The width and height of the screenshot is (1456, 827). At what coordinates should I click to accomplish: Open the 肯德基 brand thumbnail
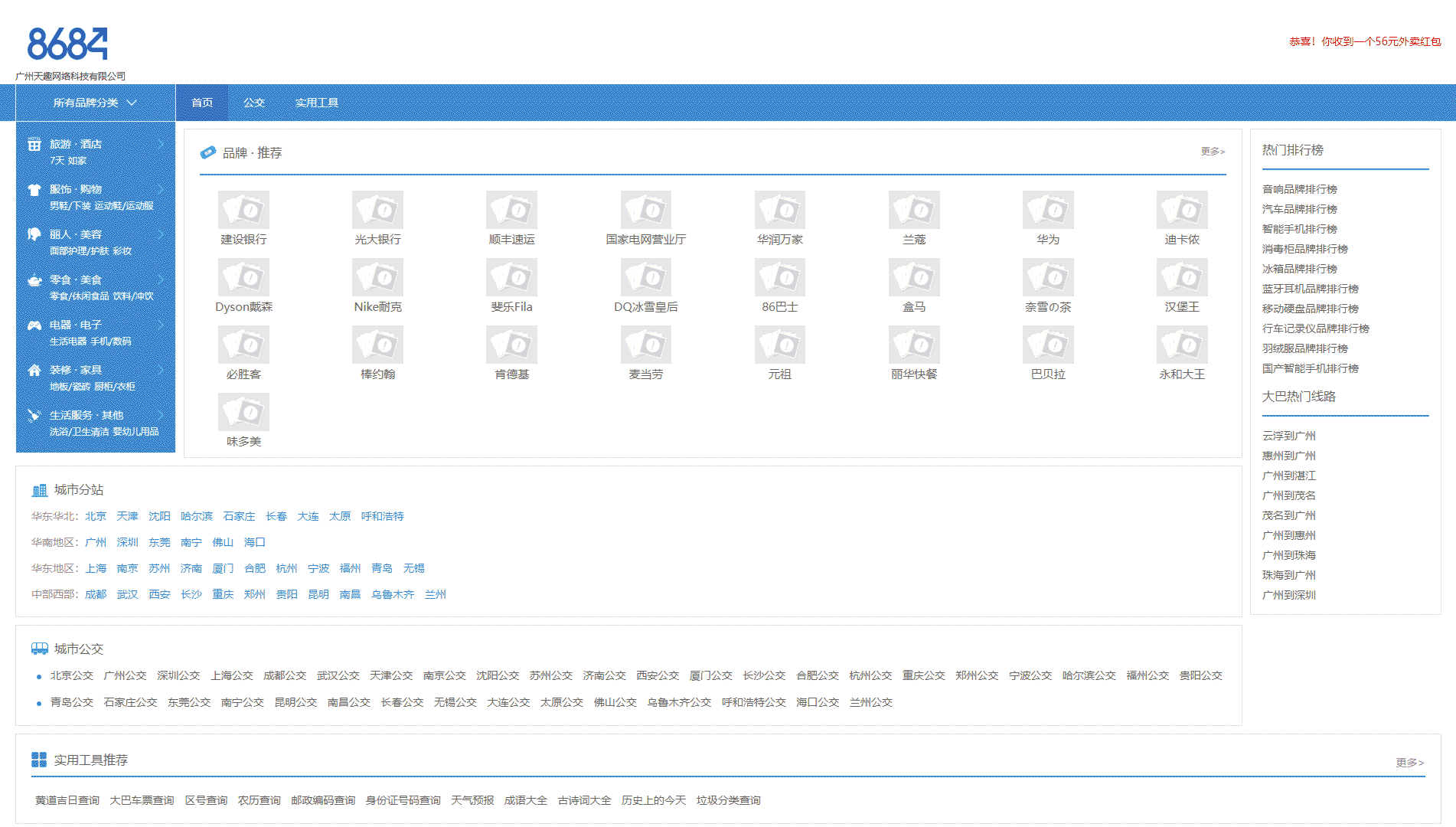pos(511,345)
